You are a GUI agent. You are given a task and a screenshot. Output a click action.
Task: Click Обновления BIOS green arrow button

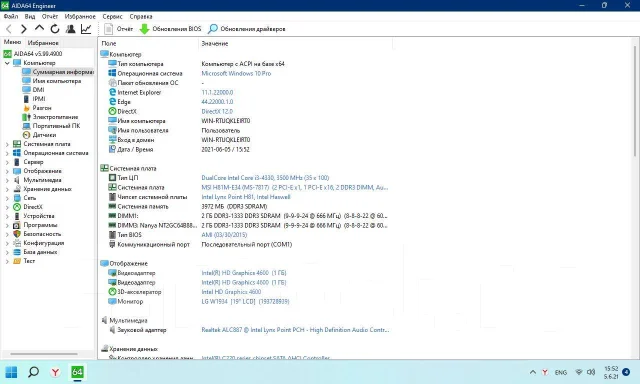pos(171,29)
